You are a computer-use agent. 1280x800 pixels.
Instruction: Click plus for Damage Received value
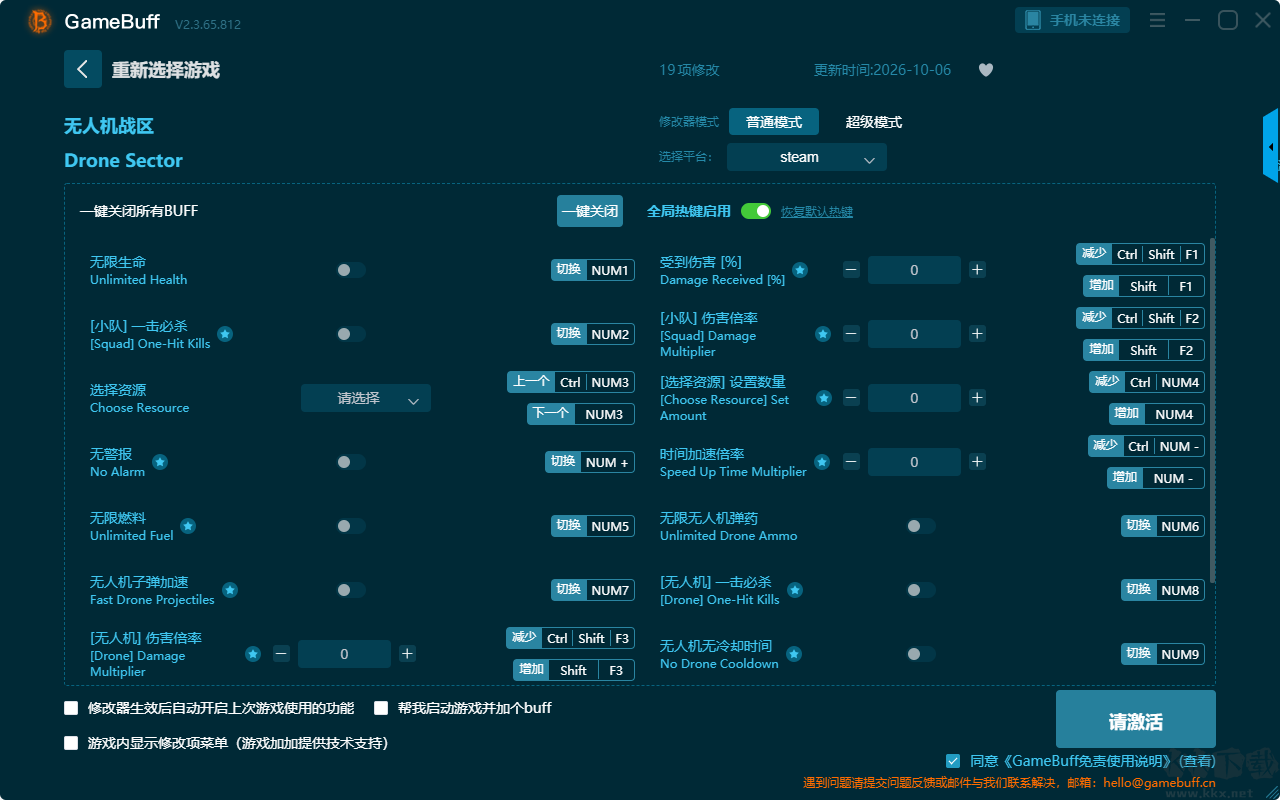(x=977, y=269)
